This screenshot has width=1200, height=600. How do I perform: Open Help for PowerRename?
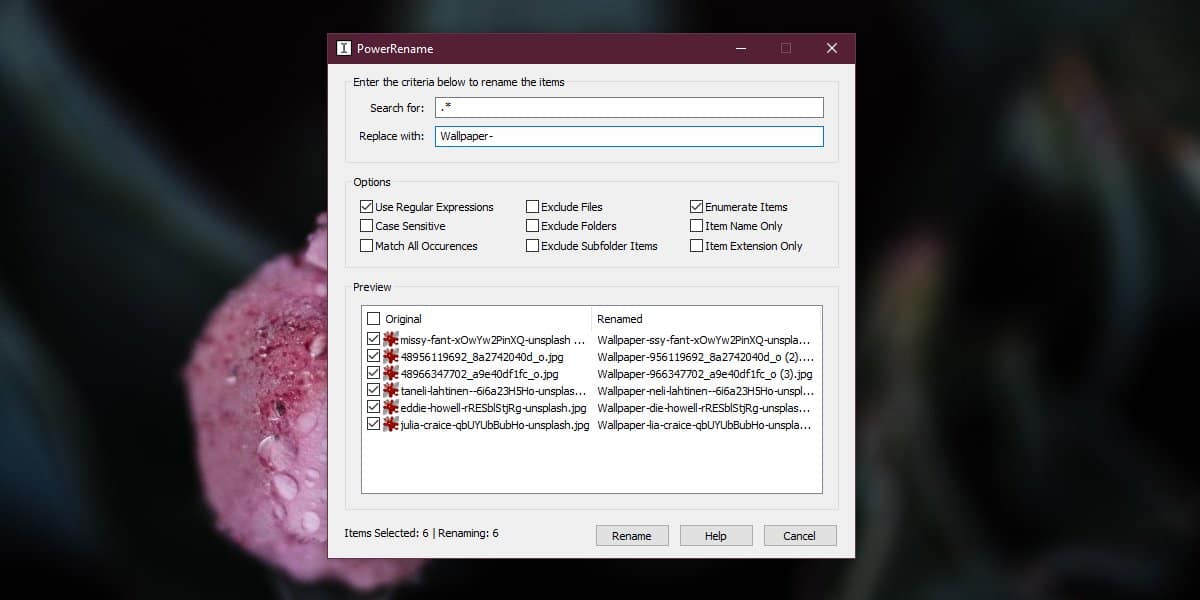(x=715, y=536)
